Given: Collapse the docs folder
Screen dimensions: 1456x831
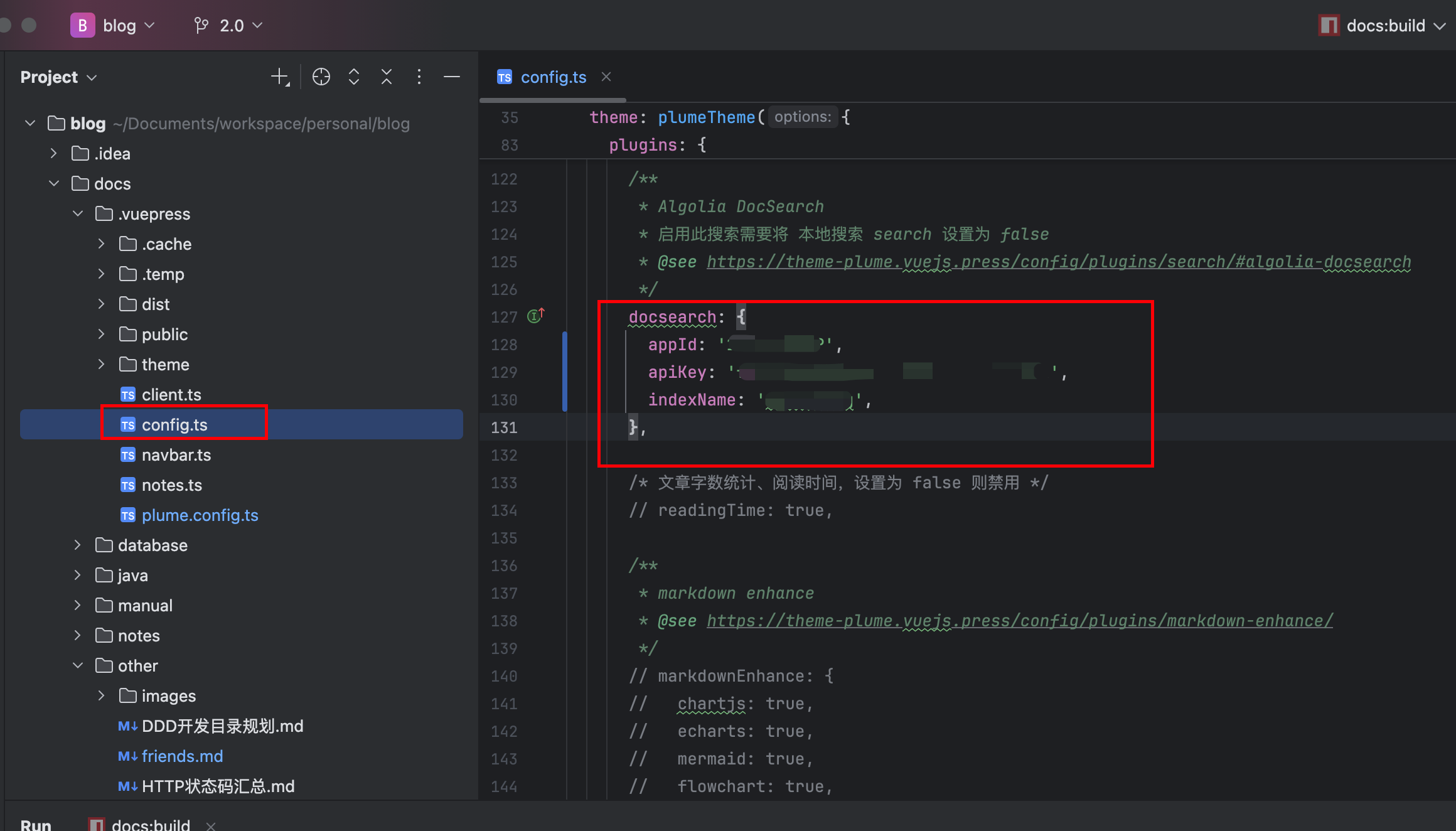Looking at the screenshot, I should (x=54, y=184).
